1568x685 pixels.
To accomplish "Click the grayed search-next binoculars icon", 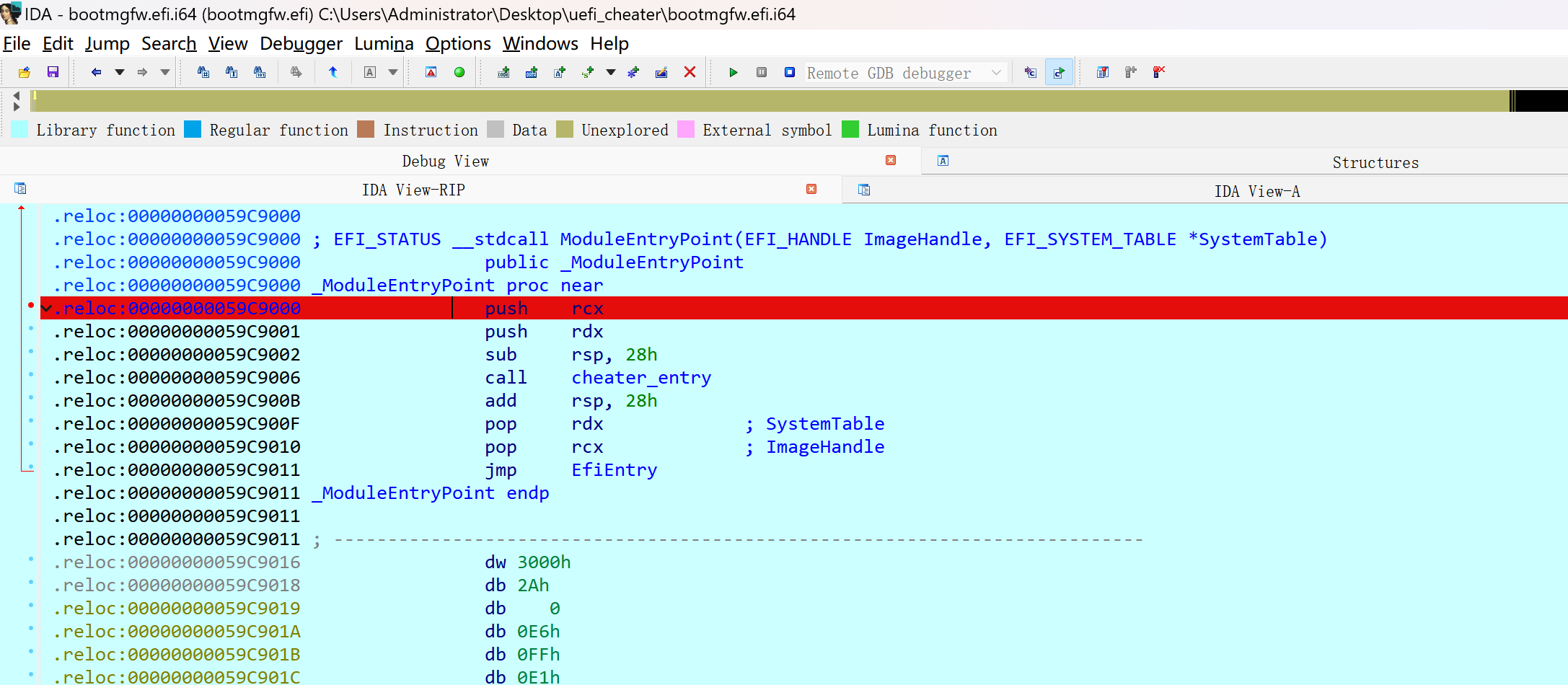I will (296, 72).
